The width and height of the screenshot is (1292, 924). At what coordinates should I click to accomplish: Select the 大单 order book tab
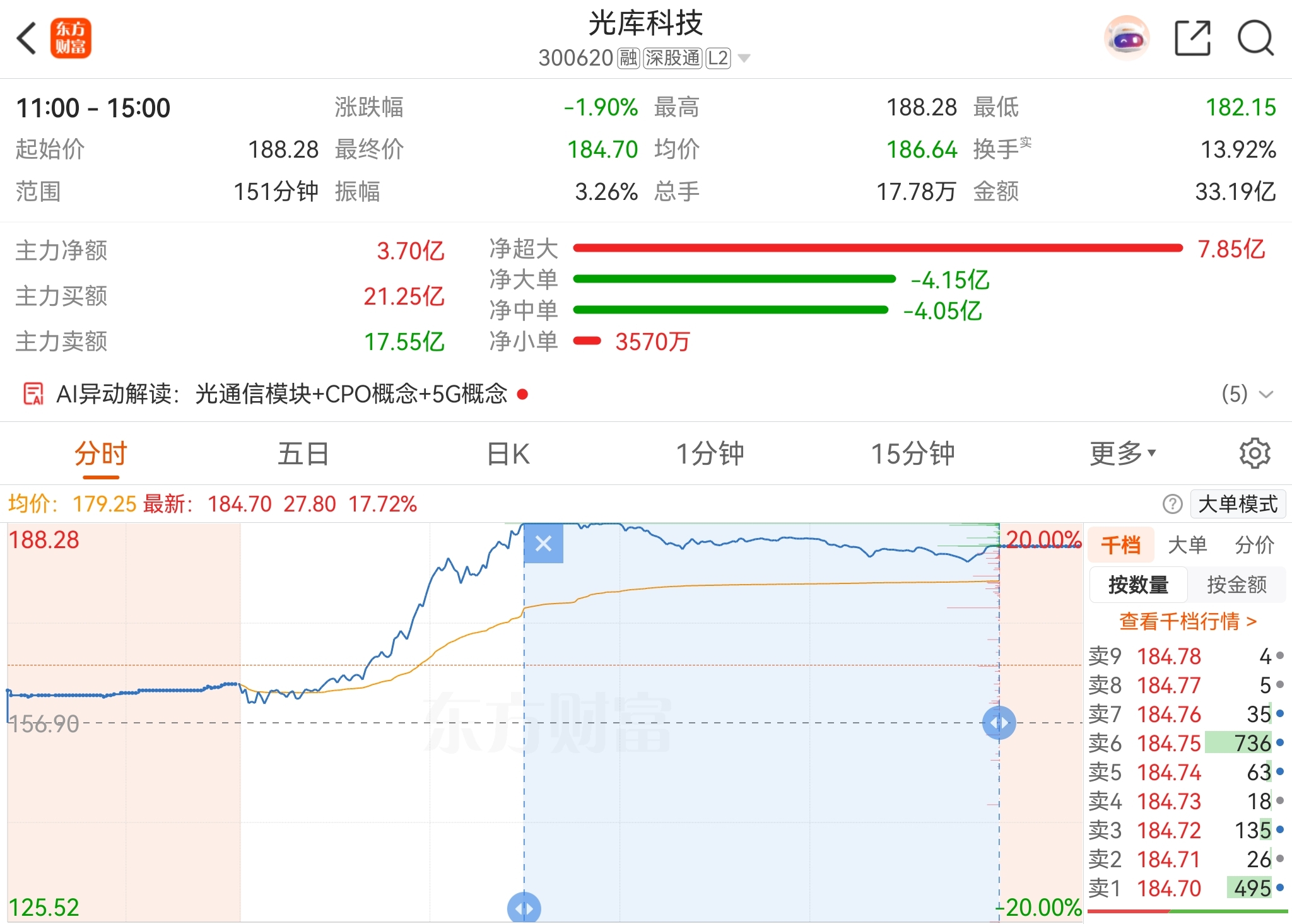(x=1187, y=544)
